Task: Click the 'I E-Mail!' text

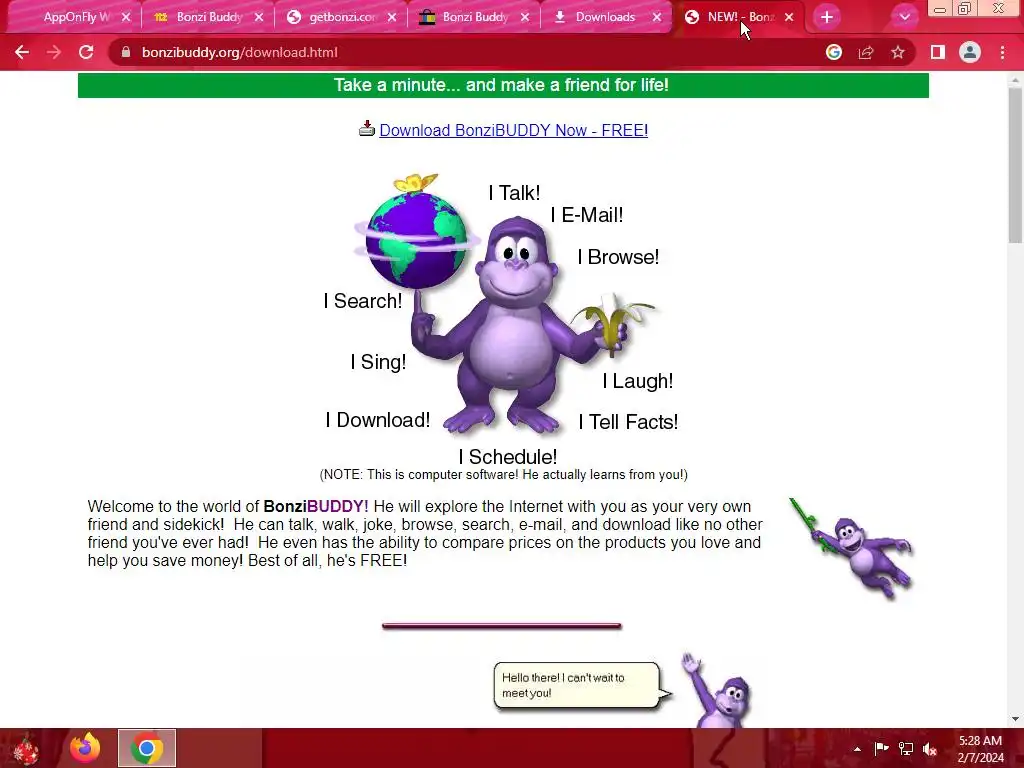Action: click(587, 215)
